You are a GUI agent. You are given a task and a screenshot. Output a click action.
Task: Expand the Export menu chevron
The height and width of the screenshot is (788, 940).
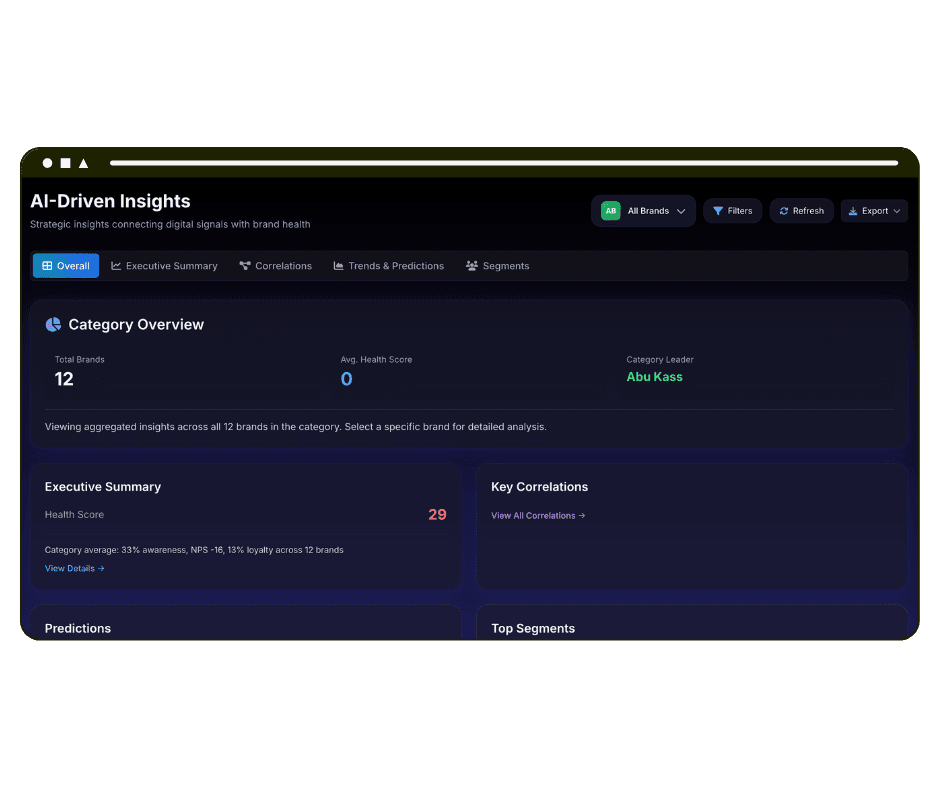pyautogui.click(x=897, y=211)
